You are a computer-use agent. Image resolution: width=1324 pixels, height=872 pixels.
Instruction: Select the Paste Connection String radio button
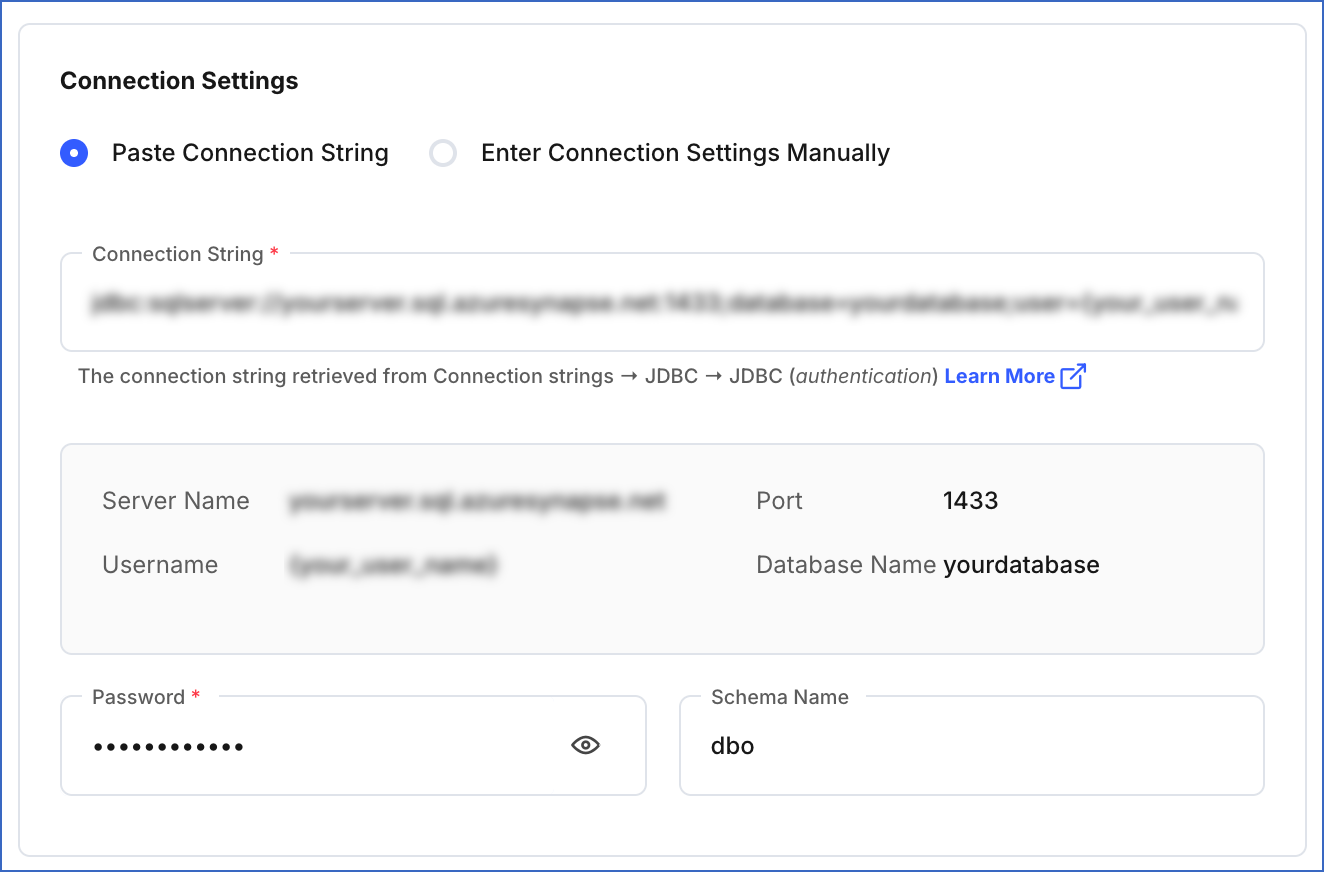coord(73,153)
